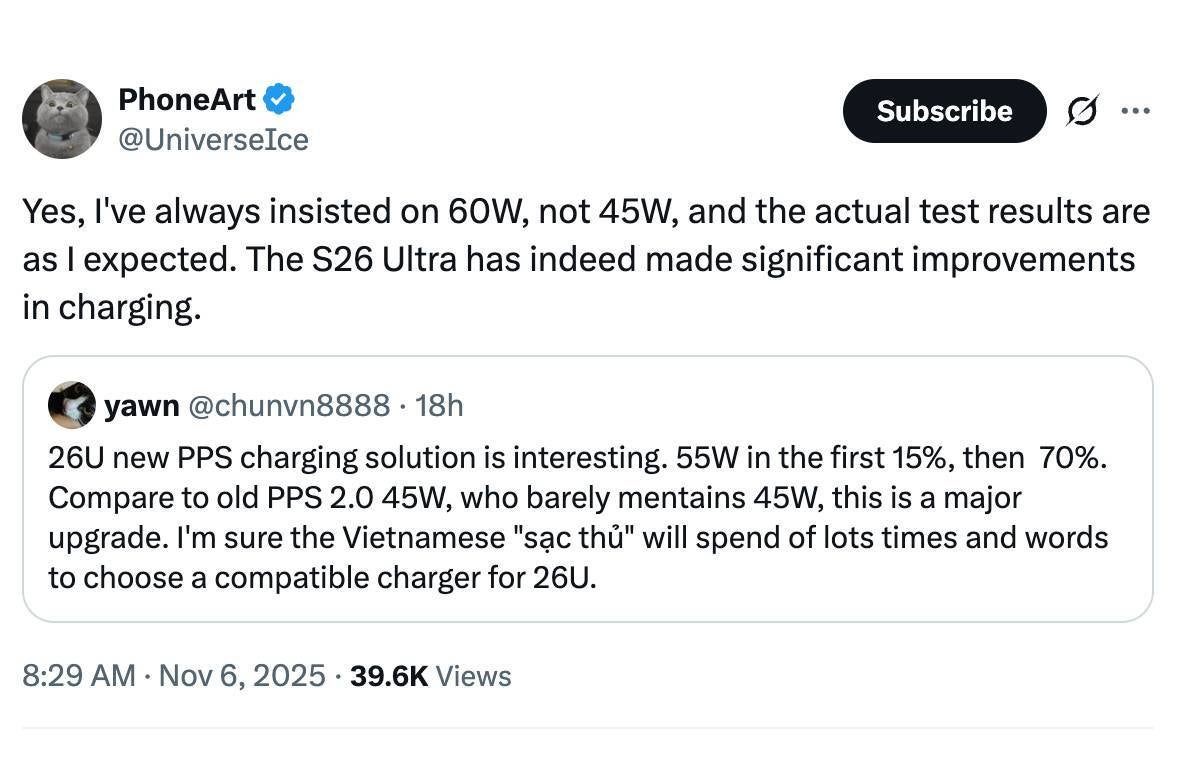Click the main post sentence about 60W
1180x784 pixels.
pos(400,212)
